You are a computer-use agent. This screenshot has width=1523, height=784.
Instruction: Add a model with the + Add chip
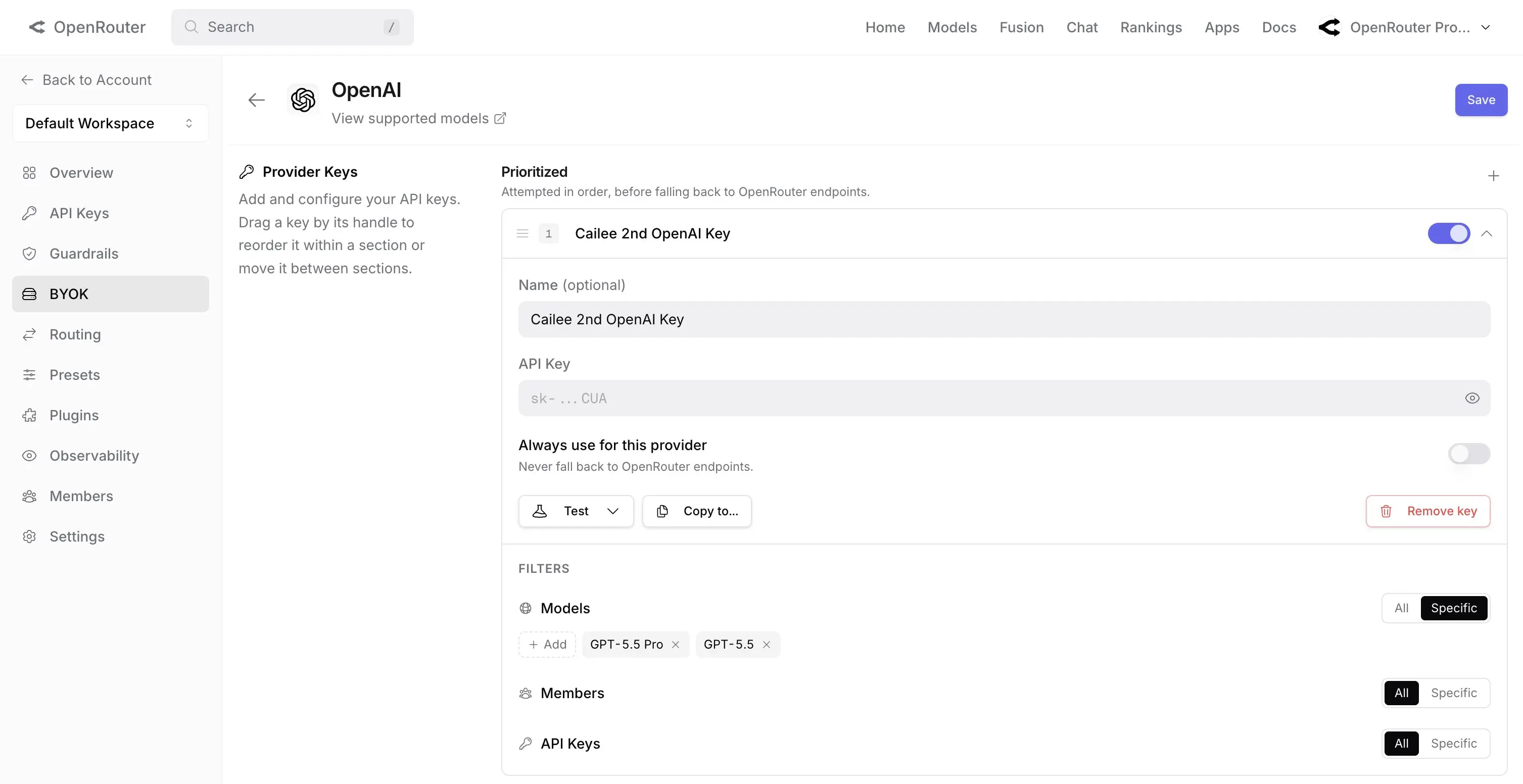point(547,645)
